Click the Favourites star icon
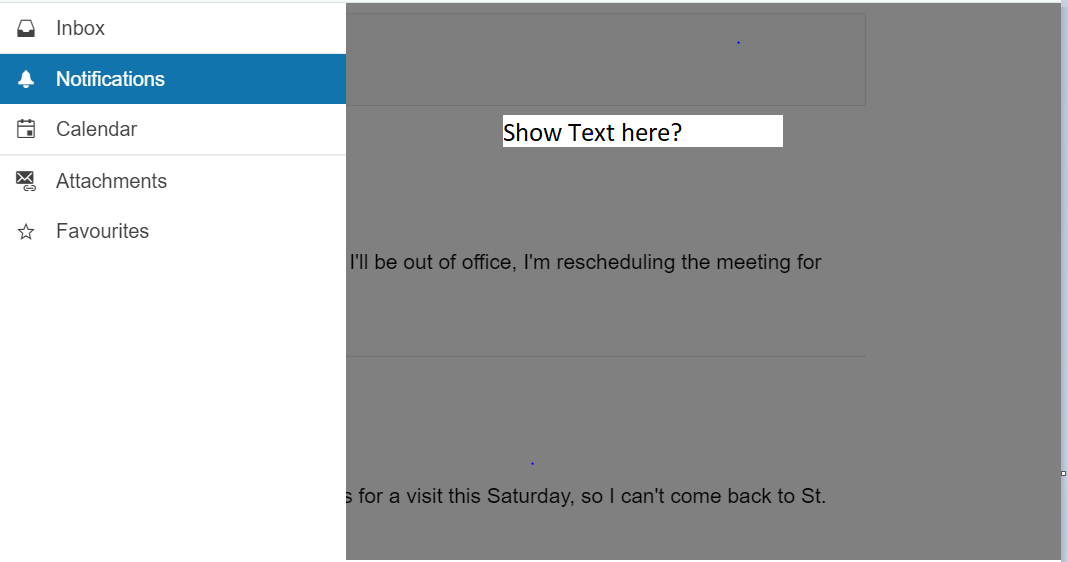The image size is (1068, 562). pos(27,232)
